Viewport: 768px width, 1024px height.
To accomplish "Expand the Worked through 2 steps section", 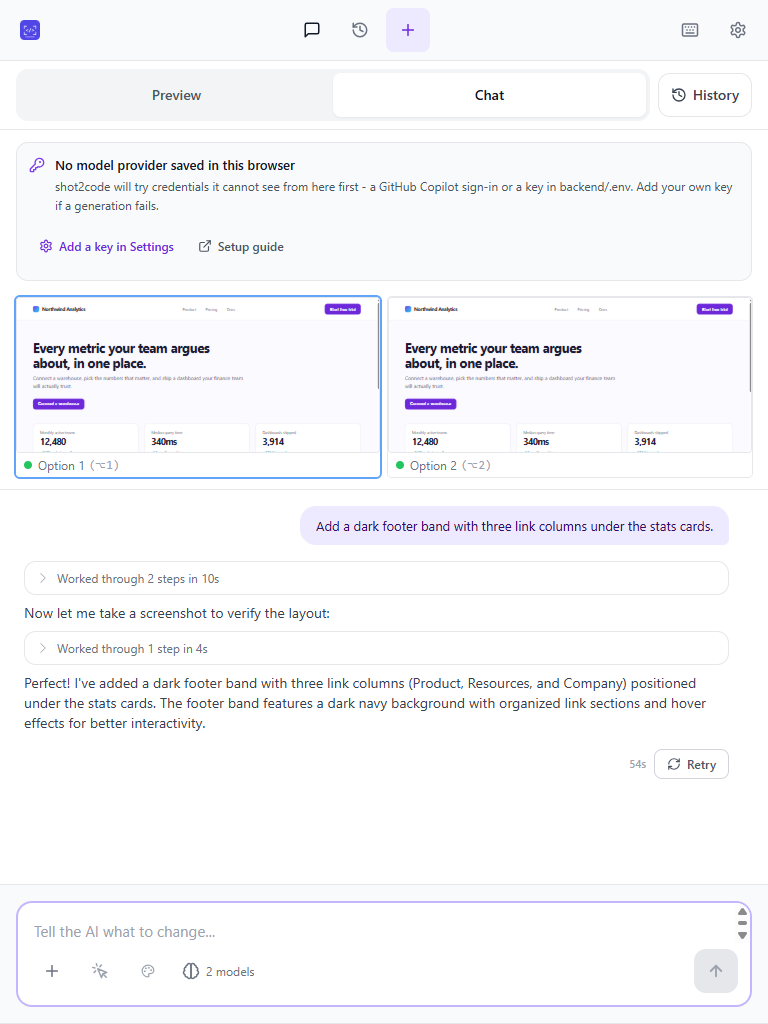I will [376, 579].
